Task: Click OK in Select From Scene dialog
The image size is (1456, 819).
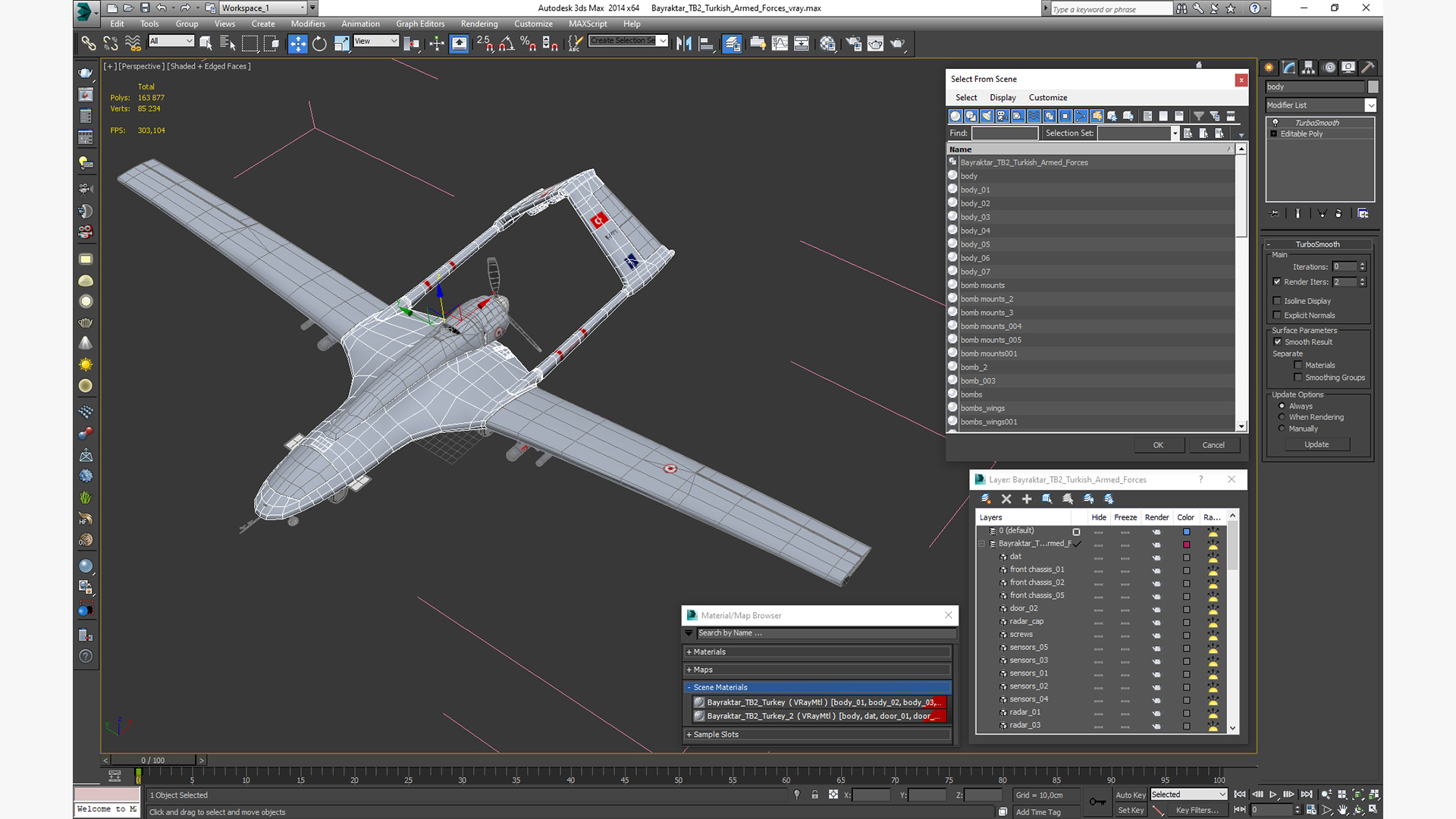Action: (x=1159, y=445)
